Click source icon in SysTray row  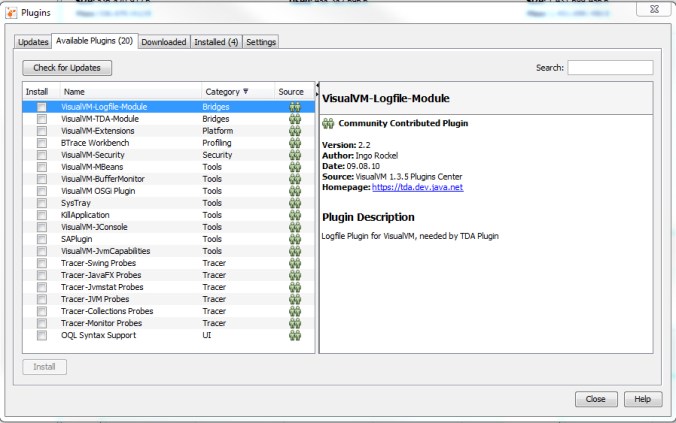click(x=295, y=203)
